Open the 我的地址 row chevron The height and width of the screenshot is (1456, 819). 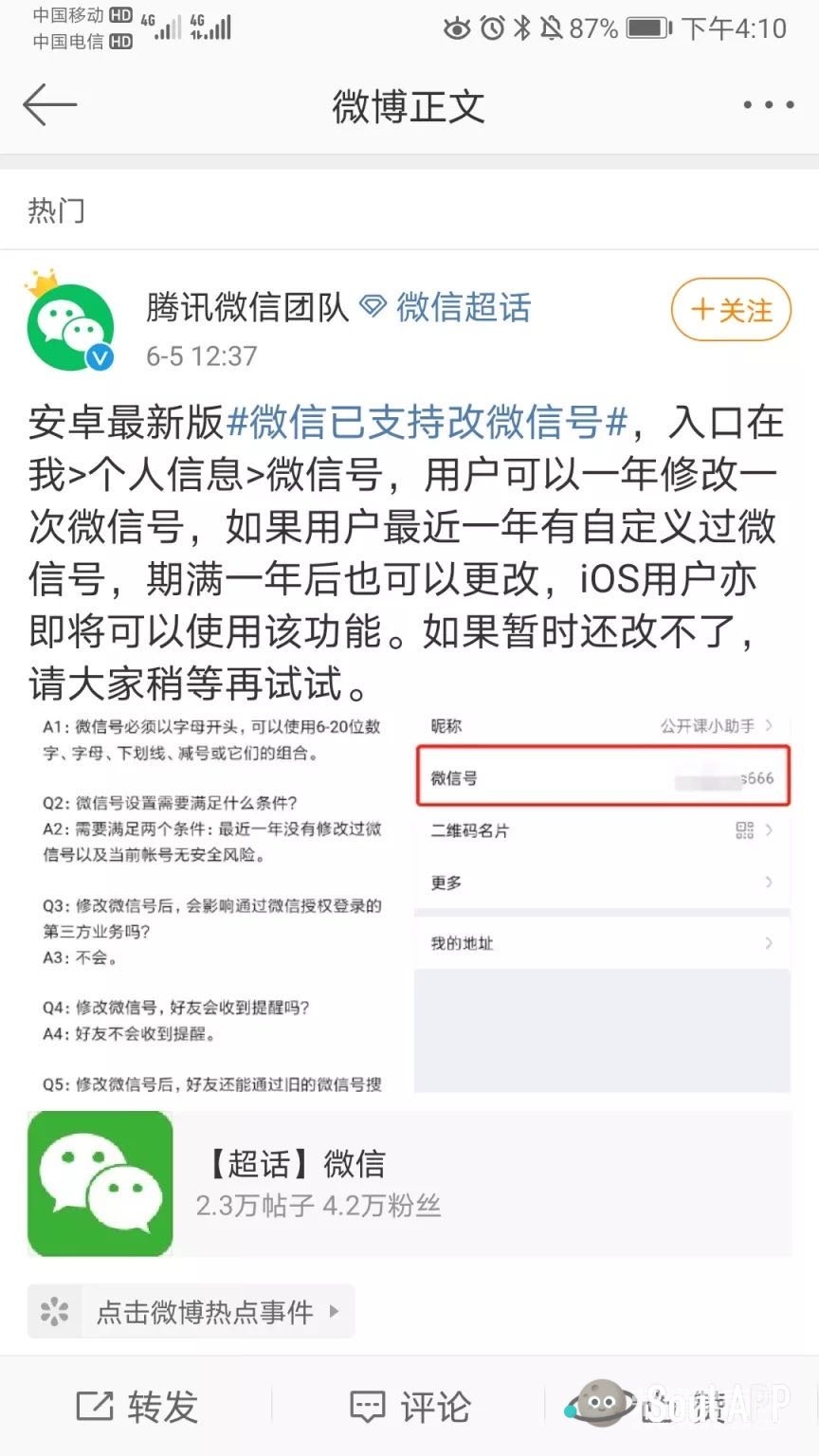point(769,943)
